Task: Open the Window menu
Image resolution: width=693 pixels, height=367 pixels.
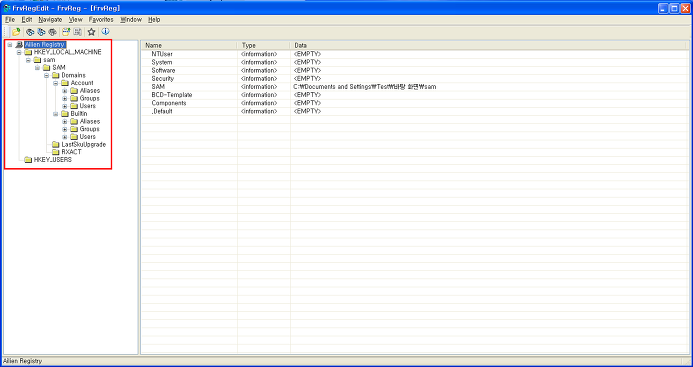Action: [x=131, y=19]
